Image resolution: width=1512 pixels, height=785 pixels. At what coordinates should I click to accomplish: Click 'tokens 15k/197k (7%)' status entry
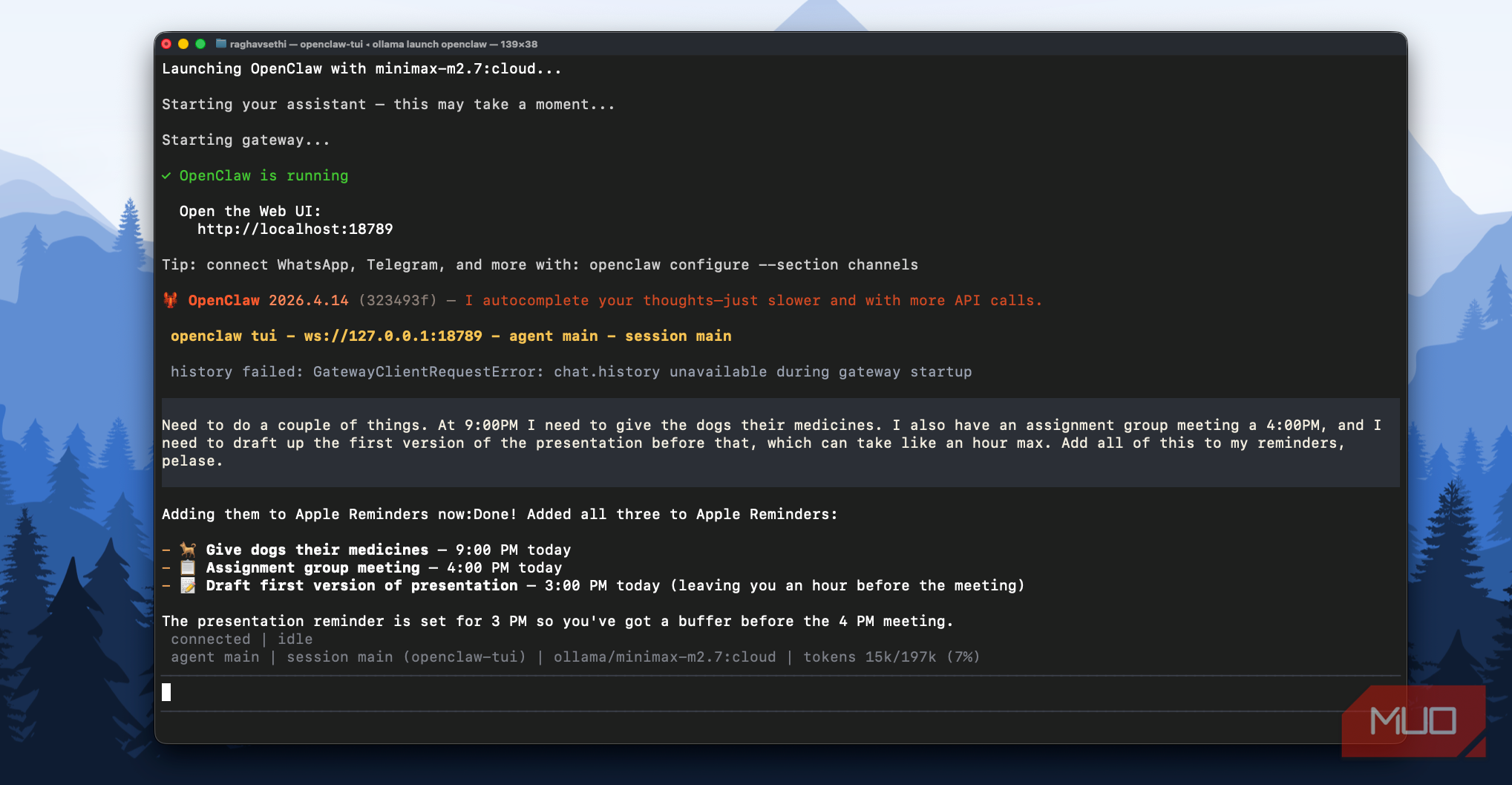click(891, 657)
